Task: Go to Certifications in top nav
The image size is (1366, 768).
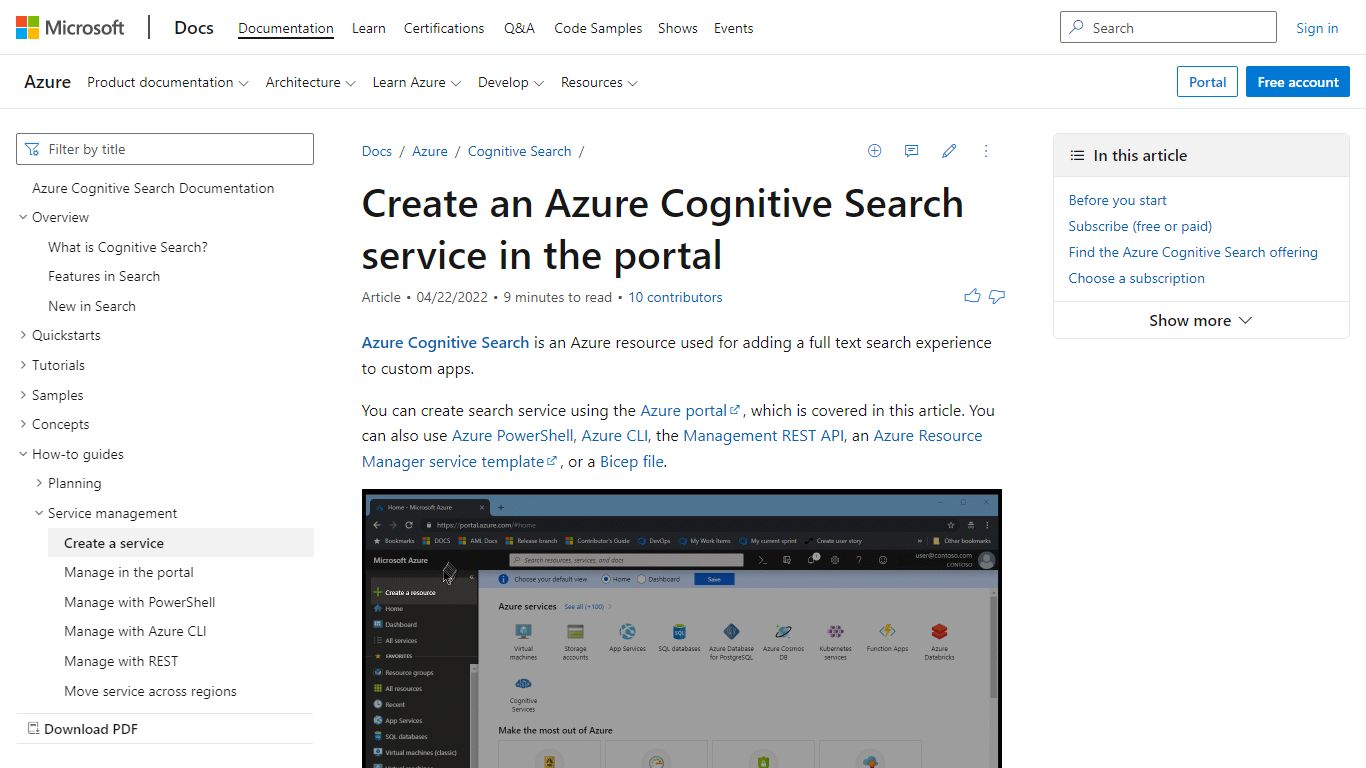Action: (444, 28)
